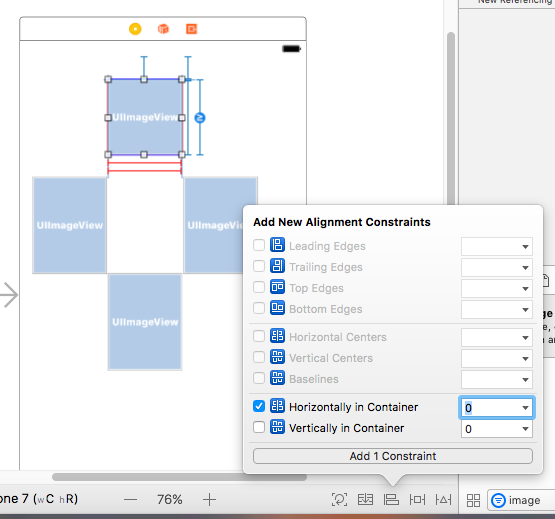The width and height of the screenshot is (555, 519).
Task: Toggle the Top Edges checkbox
Action: [x=259, y=287]
